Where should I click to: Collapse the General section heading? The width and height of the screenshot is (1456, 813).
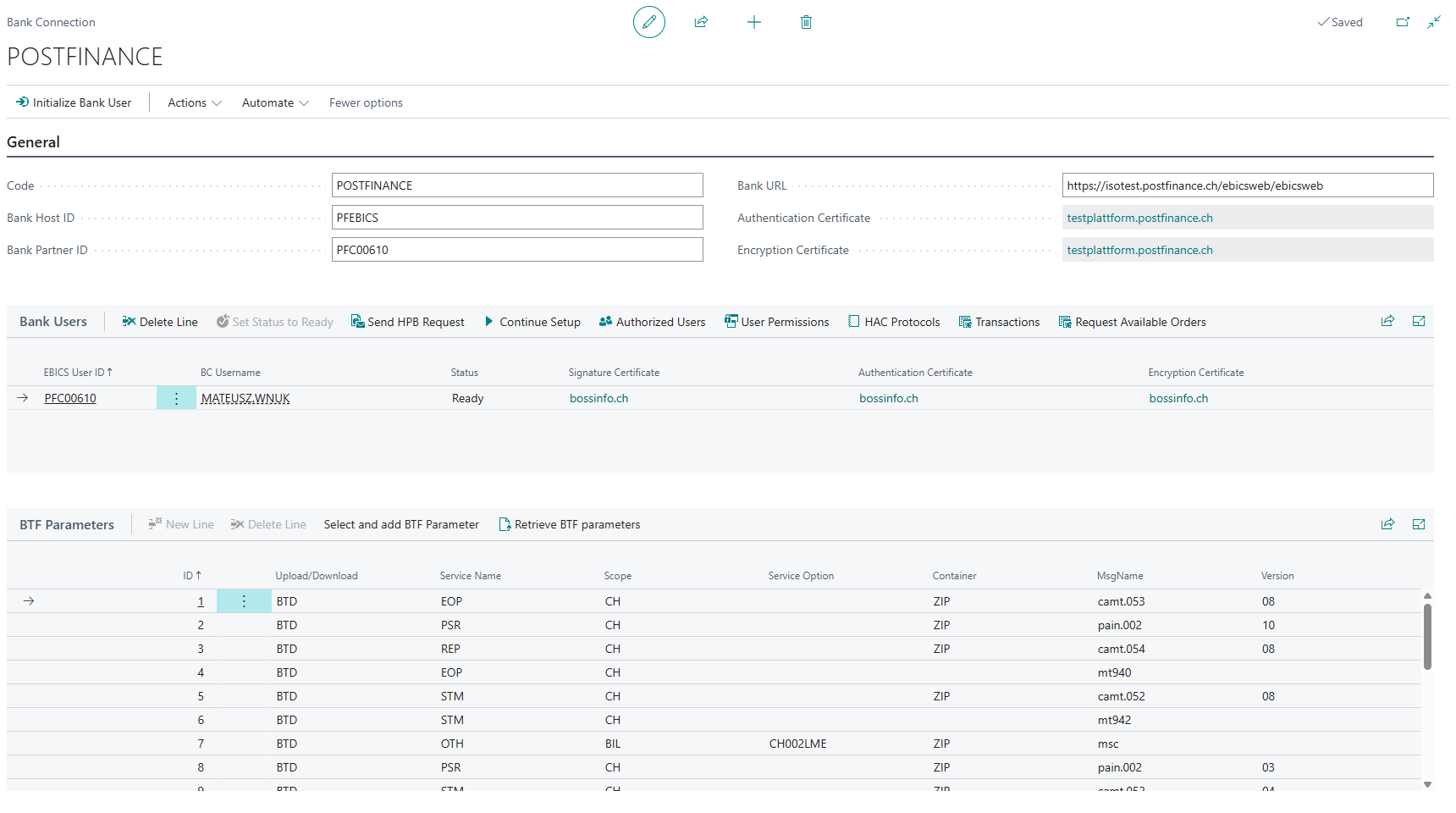pos(33,142)
